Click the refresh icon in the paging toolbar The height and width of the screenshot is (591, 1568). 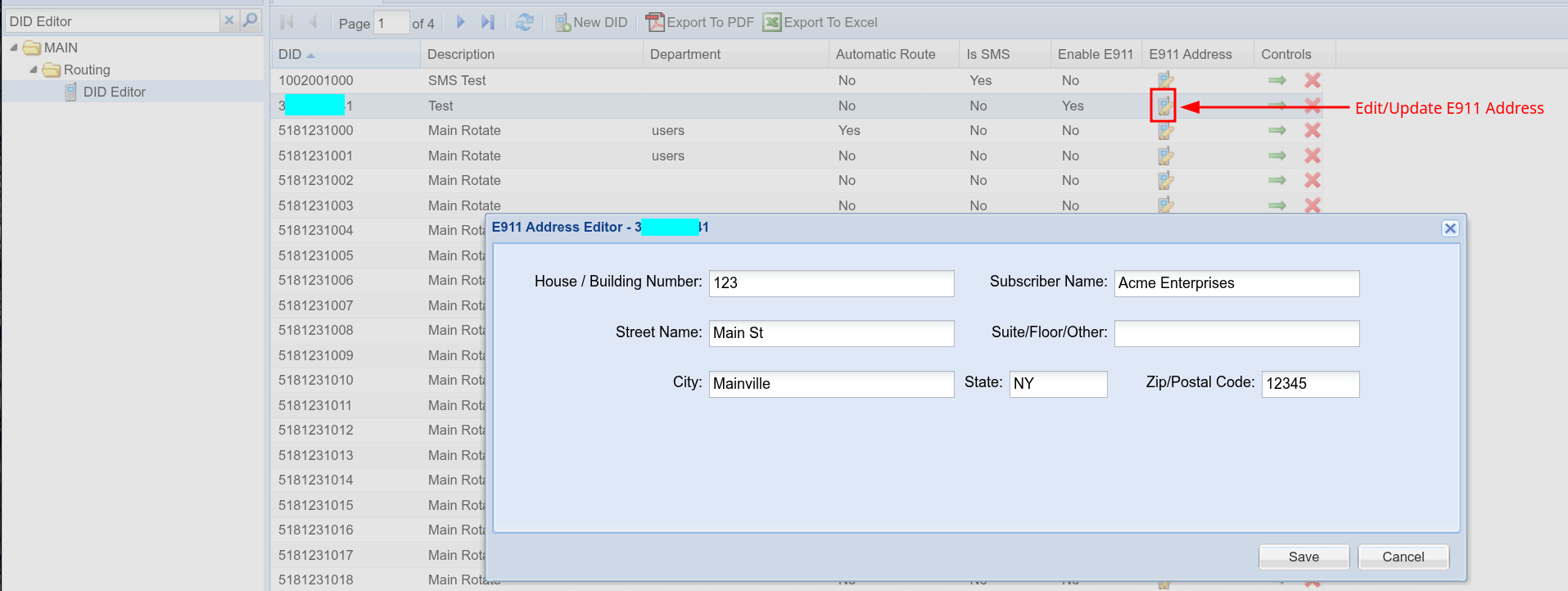(x=525, y=23)
